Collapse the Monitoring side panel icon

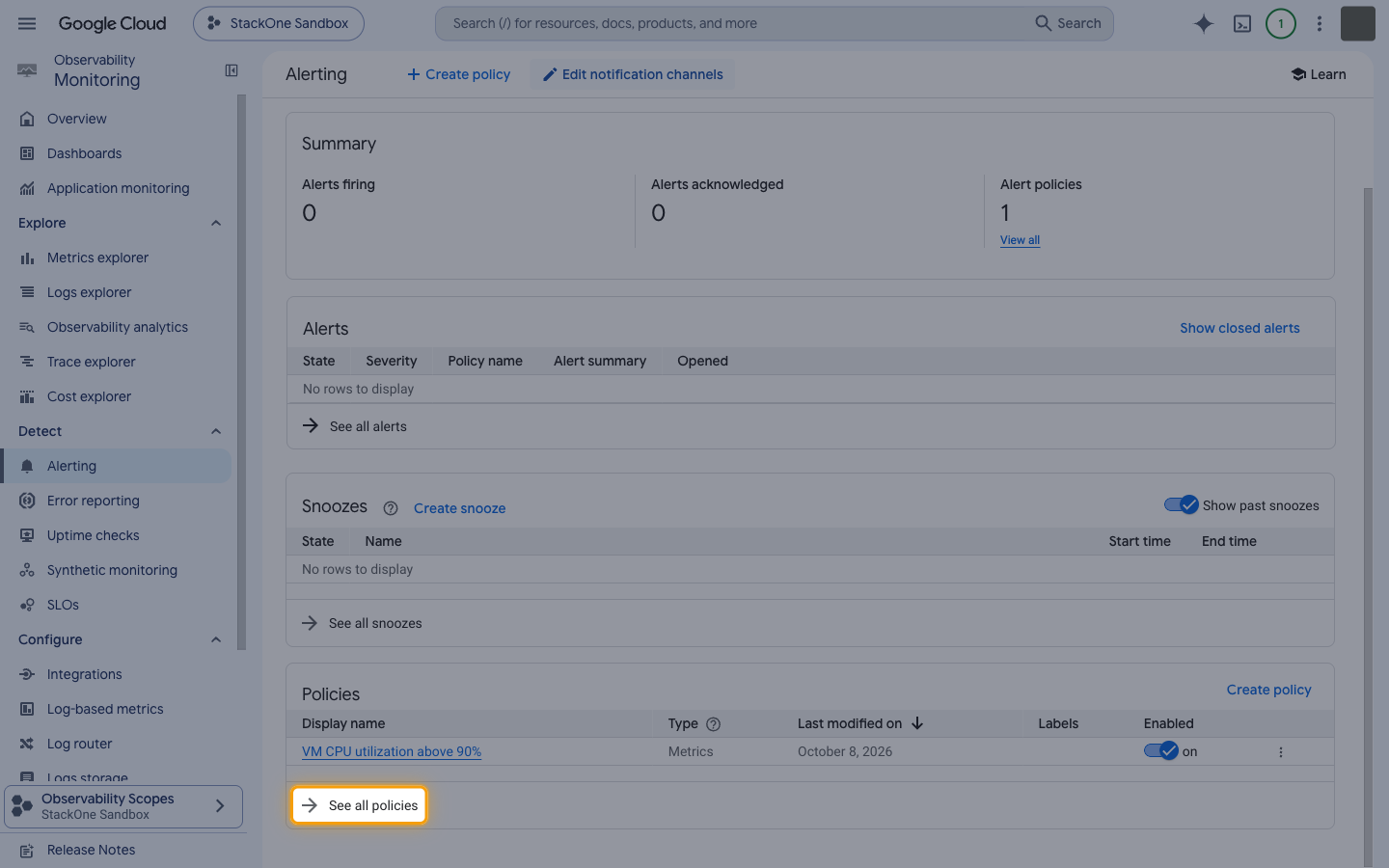[x=231, y=70]
